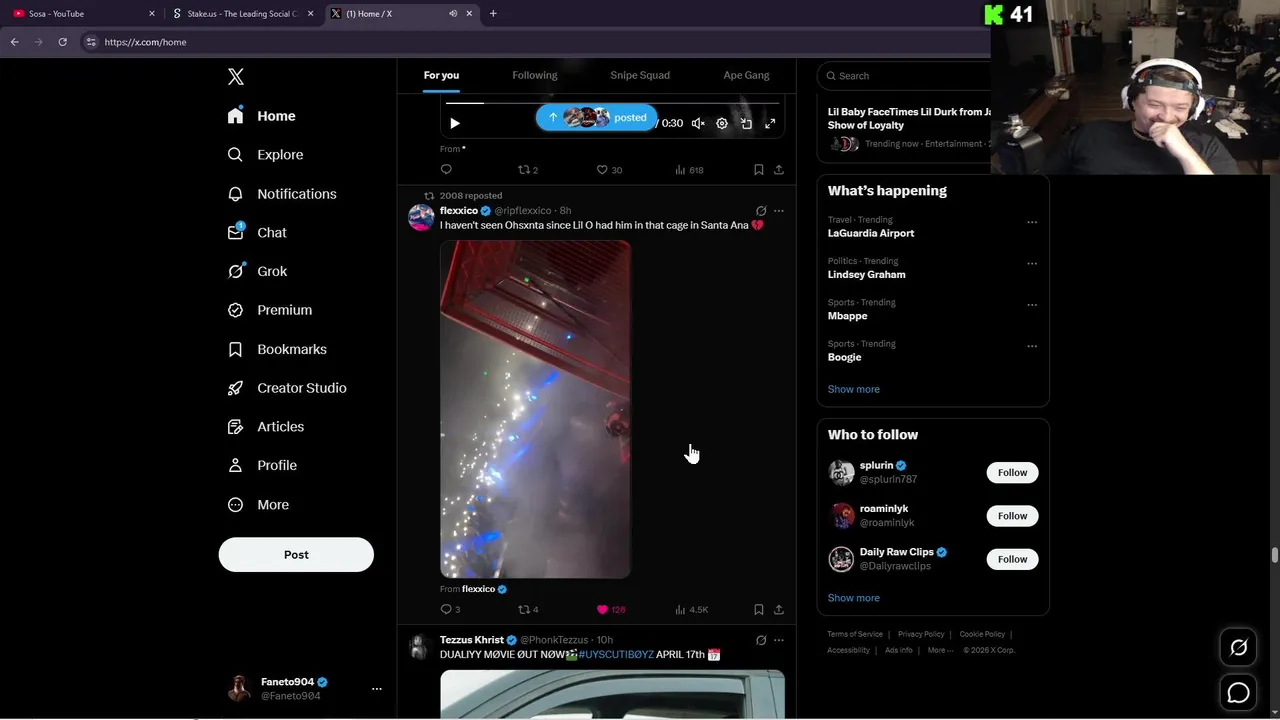Repost the top video post with 2 reposts
Screen dimensions: 1280x720
(x=527, y=170)
